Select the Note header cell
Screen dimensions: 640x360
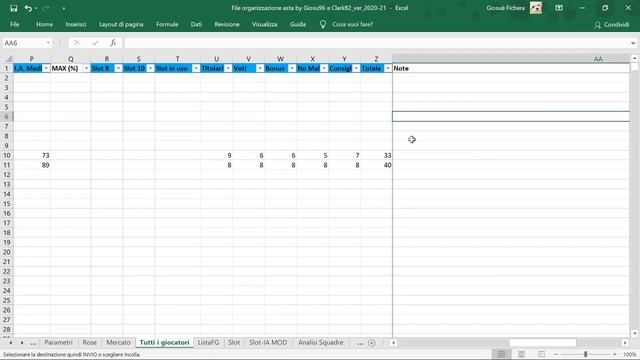pyautogui.click(x=511, y=68)
